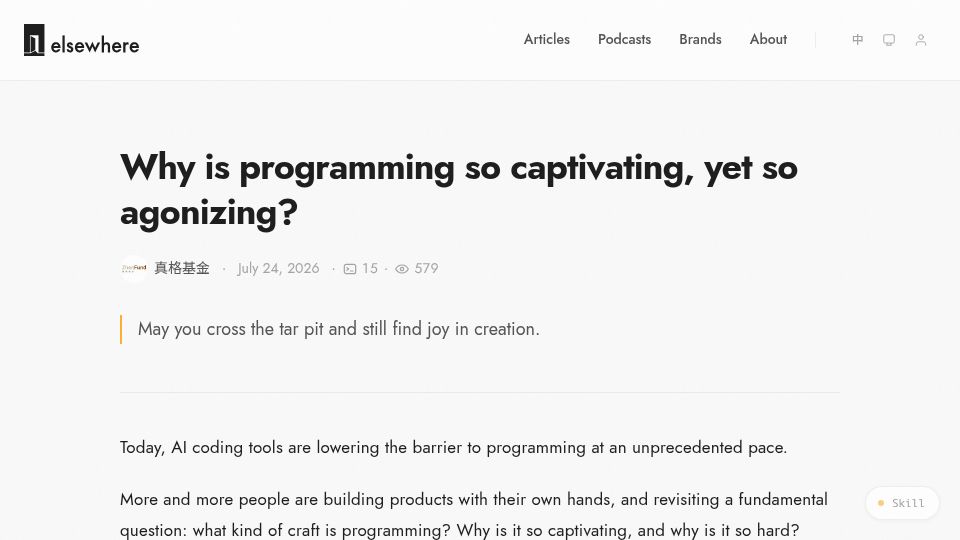Click paragraph starting "Today, AI coding tools"
Screen dimensions: 960x540
click(x=454, y=448)
